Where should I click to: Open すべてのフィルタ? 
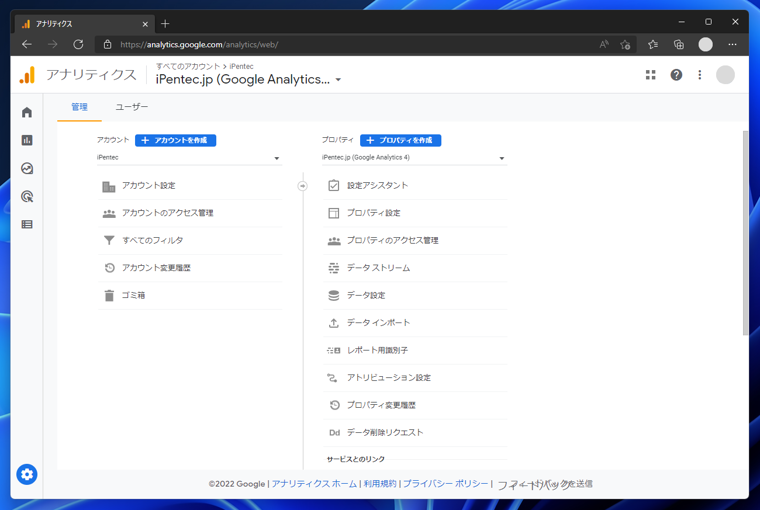pos(190,240)
